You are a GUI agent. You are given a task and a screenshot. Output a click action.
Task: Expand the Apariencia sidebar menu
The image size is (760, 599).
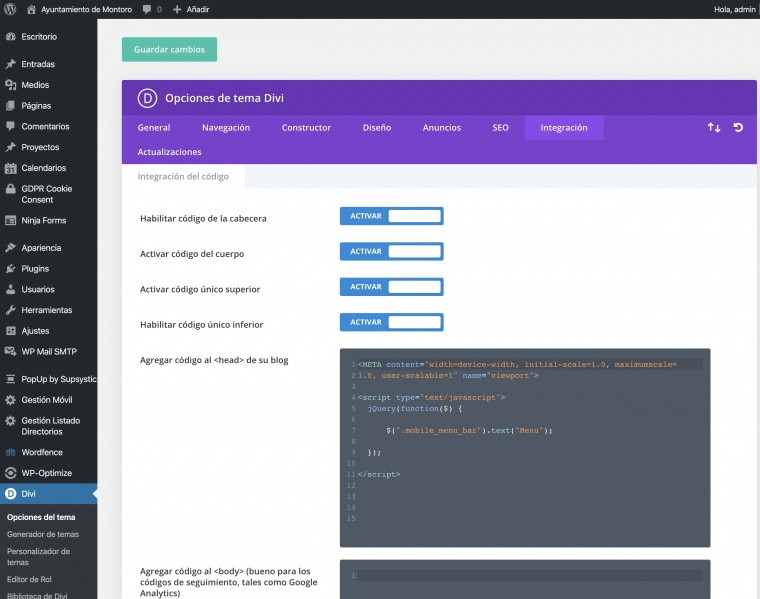pos(41,247)
